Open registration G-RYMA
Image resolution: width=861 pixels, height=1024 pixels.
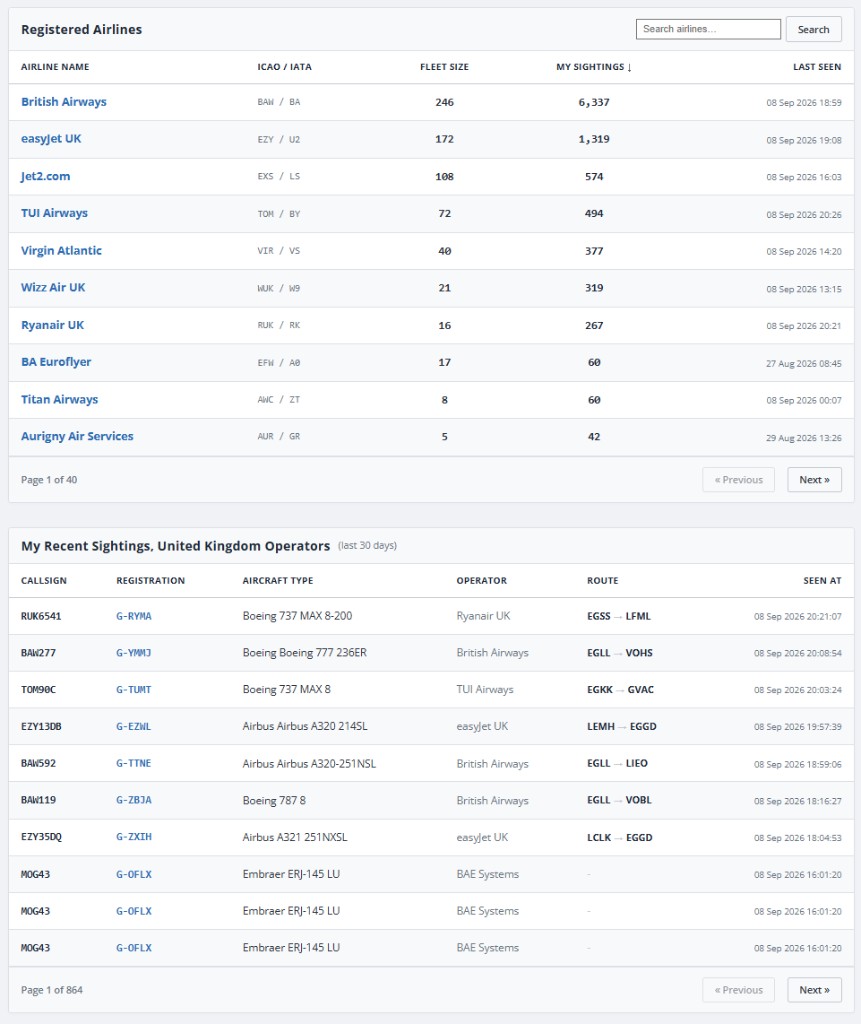[x=134, y=616]
